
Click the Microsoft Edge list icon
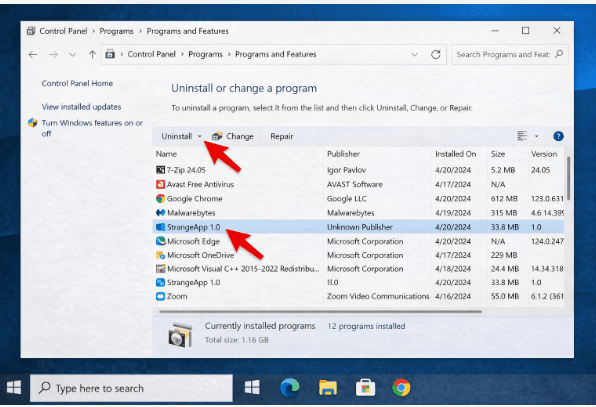[x=160, y=241]
